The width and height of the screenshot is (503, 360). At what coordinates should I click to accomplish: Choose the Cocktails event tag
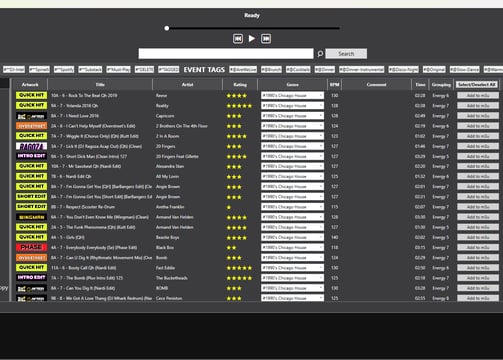tap(298, 69)
